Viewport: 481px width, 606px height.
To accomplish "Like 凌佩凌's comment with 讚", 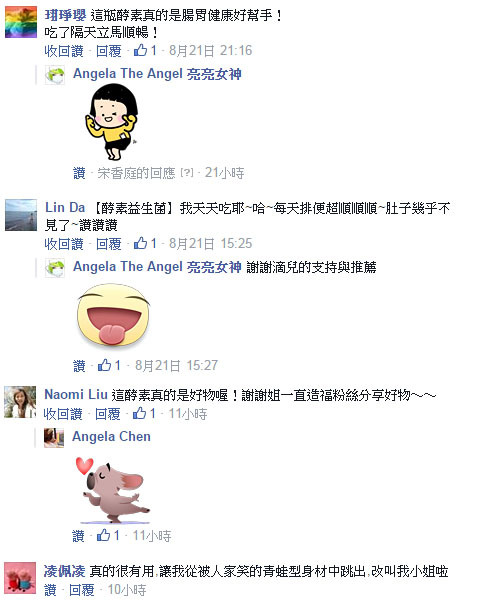I will click(x=50, y=590).
